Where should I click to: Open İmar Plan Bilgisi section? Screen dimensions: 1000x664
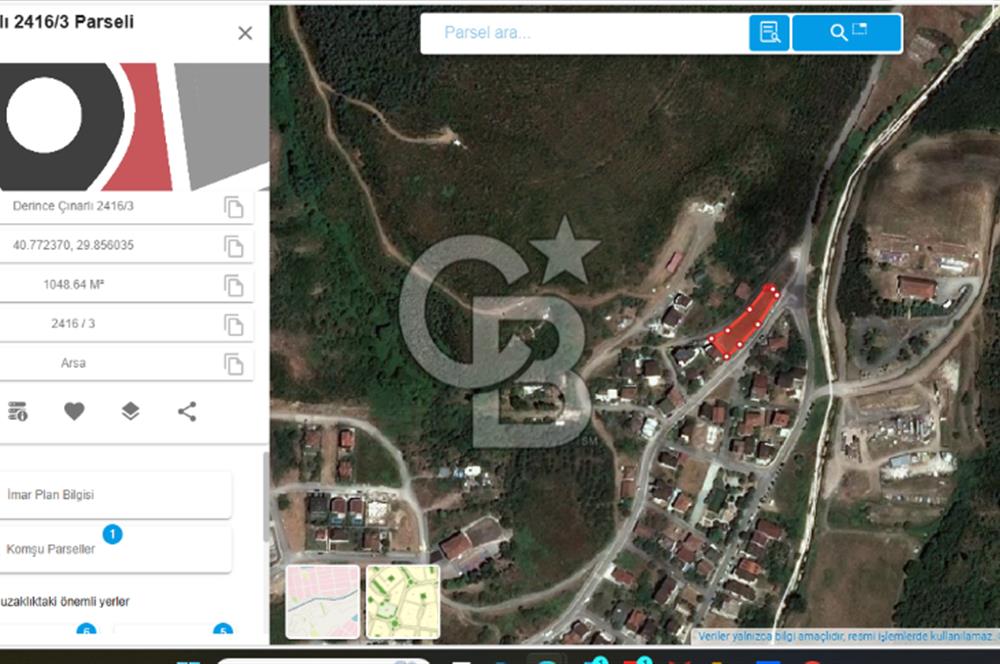click(116, 495)
